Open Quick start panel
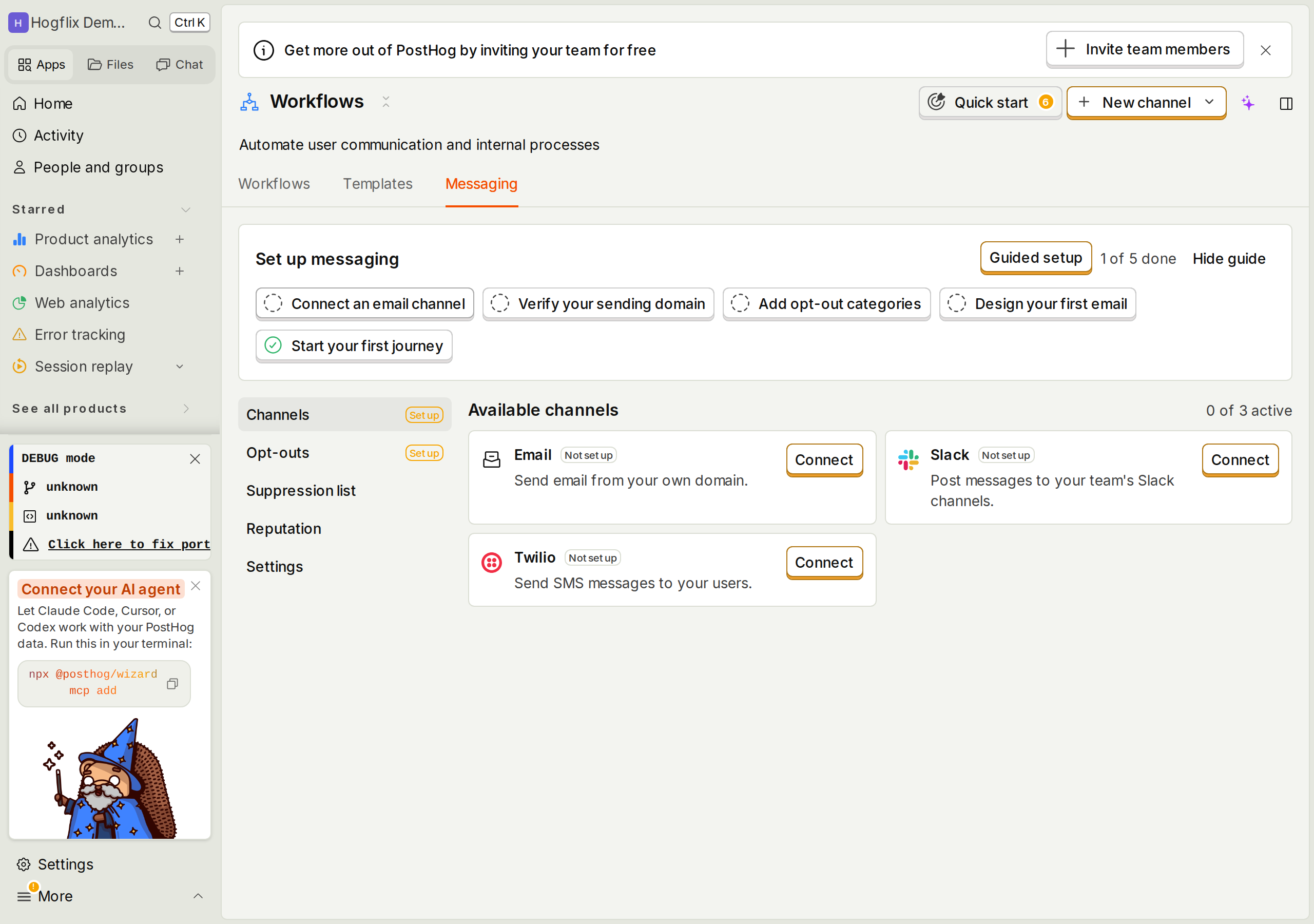 (x=990, y=103)
